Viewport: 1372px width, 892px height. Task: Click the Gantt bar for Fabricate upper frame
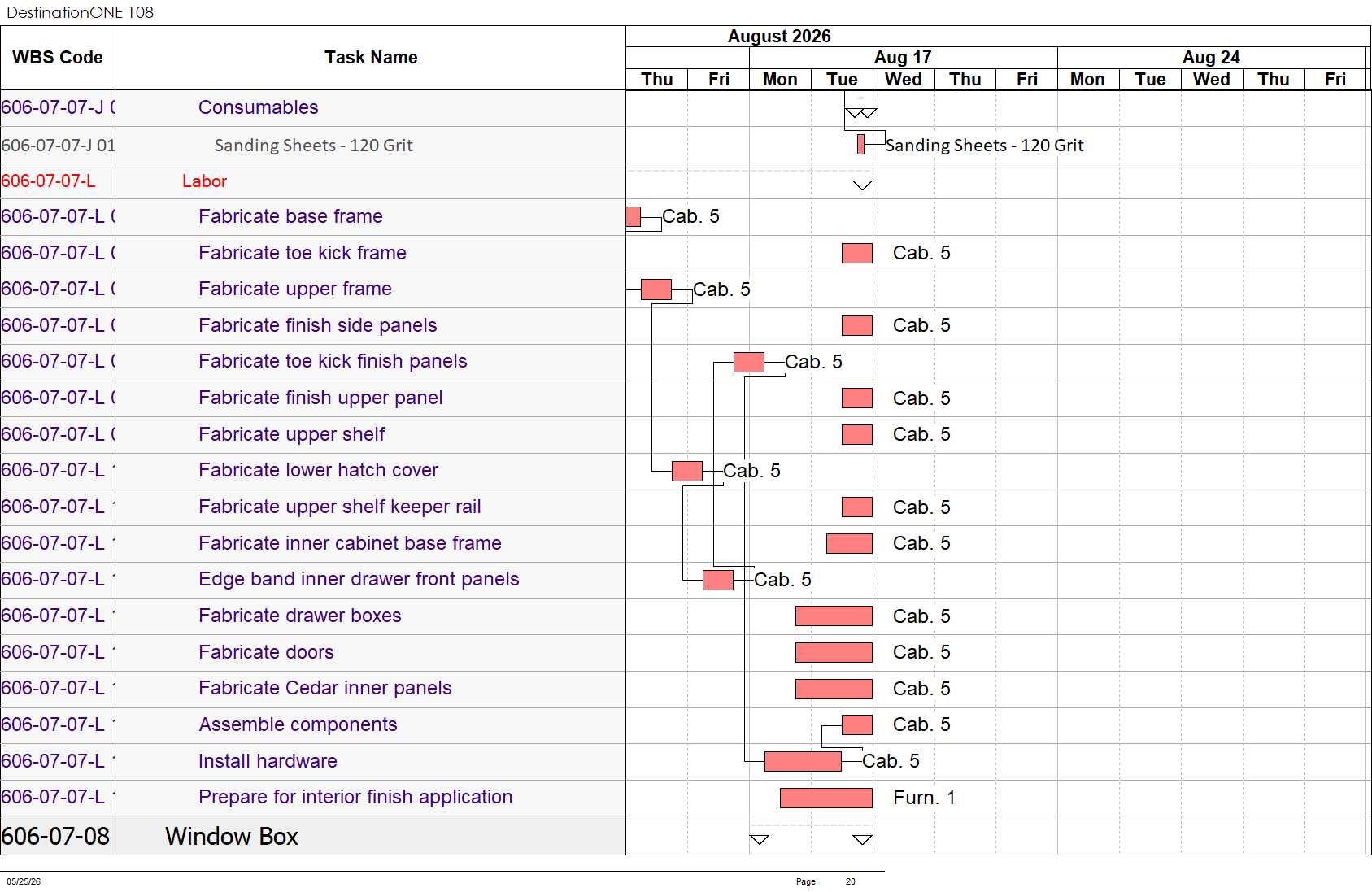tap(656, 289)
